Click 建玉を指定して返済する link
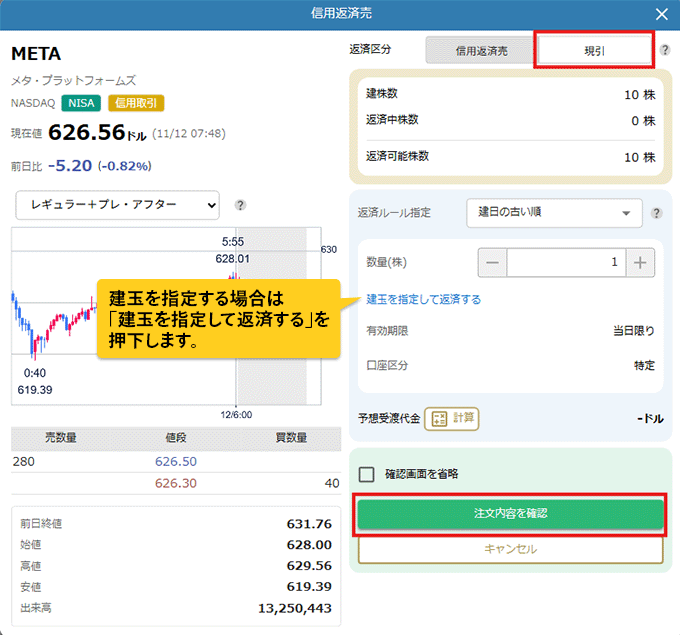 423,299
